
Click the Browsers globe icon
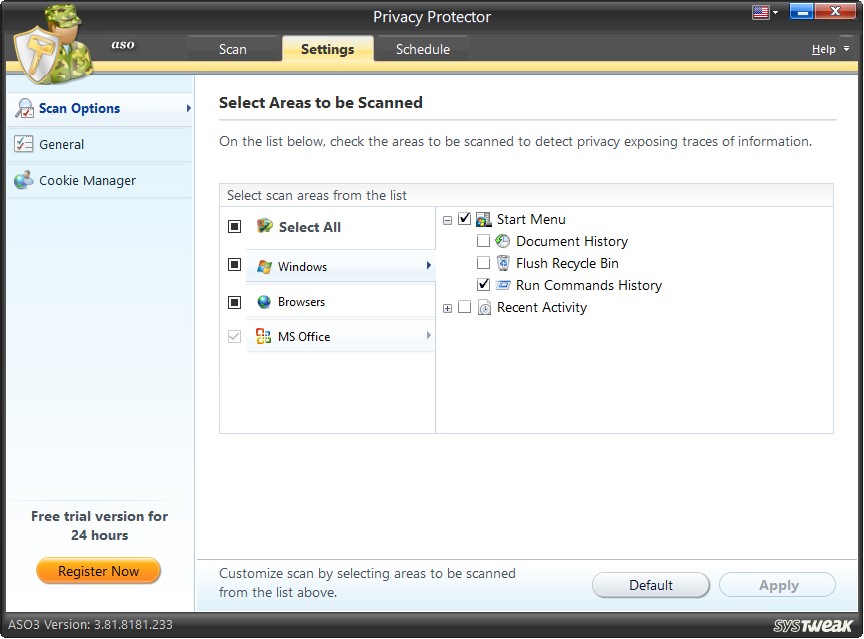click(x=263, y=300)
